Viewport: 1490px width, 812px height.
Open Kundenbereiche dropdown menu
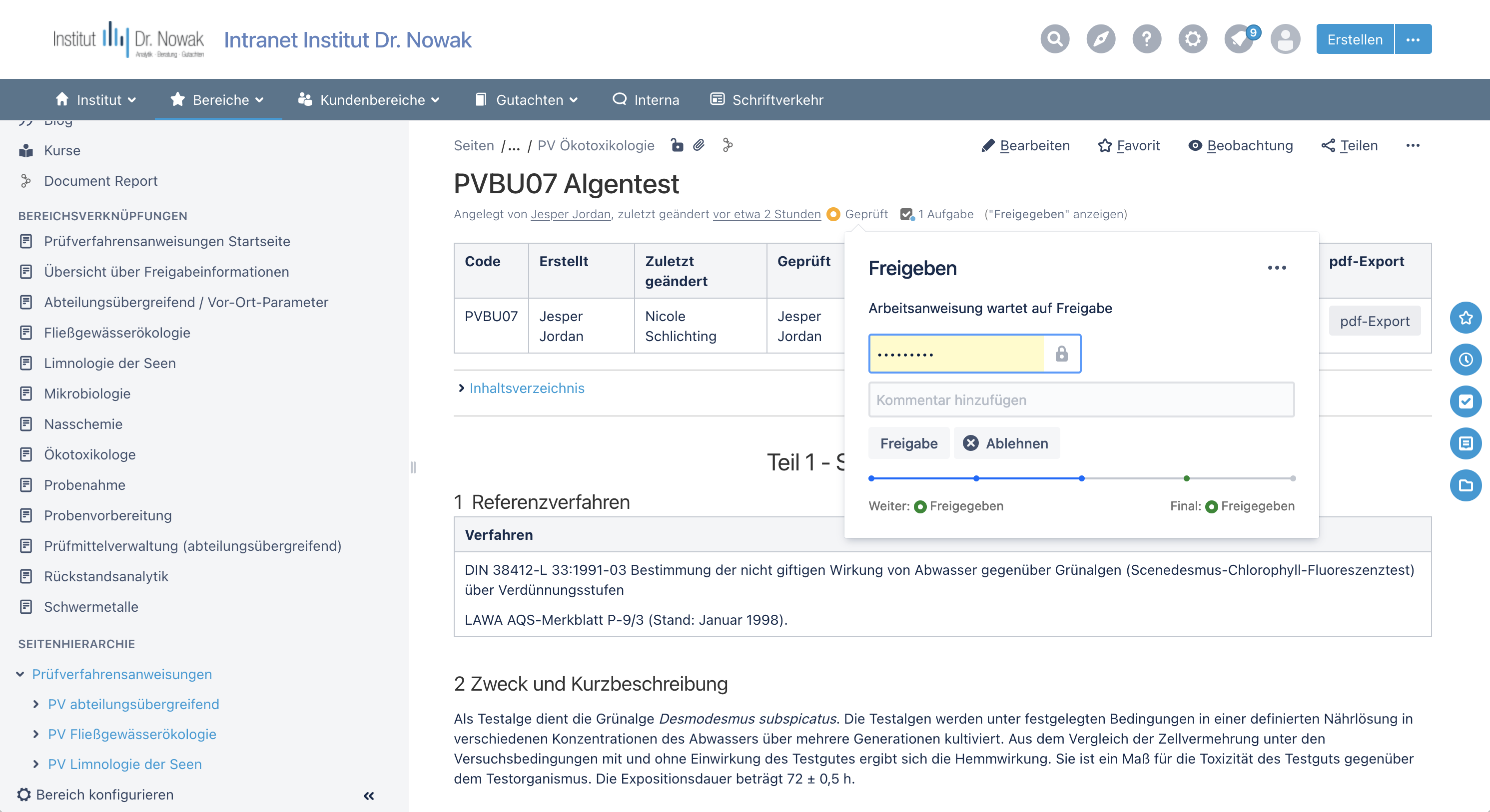pos(368,99)
